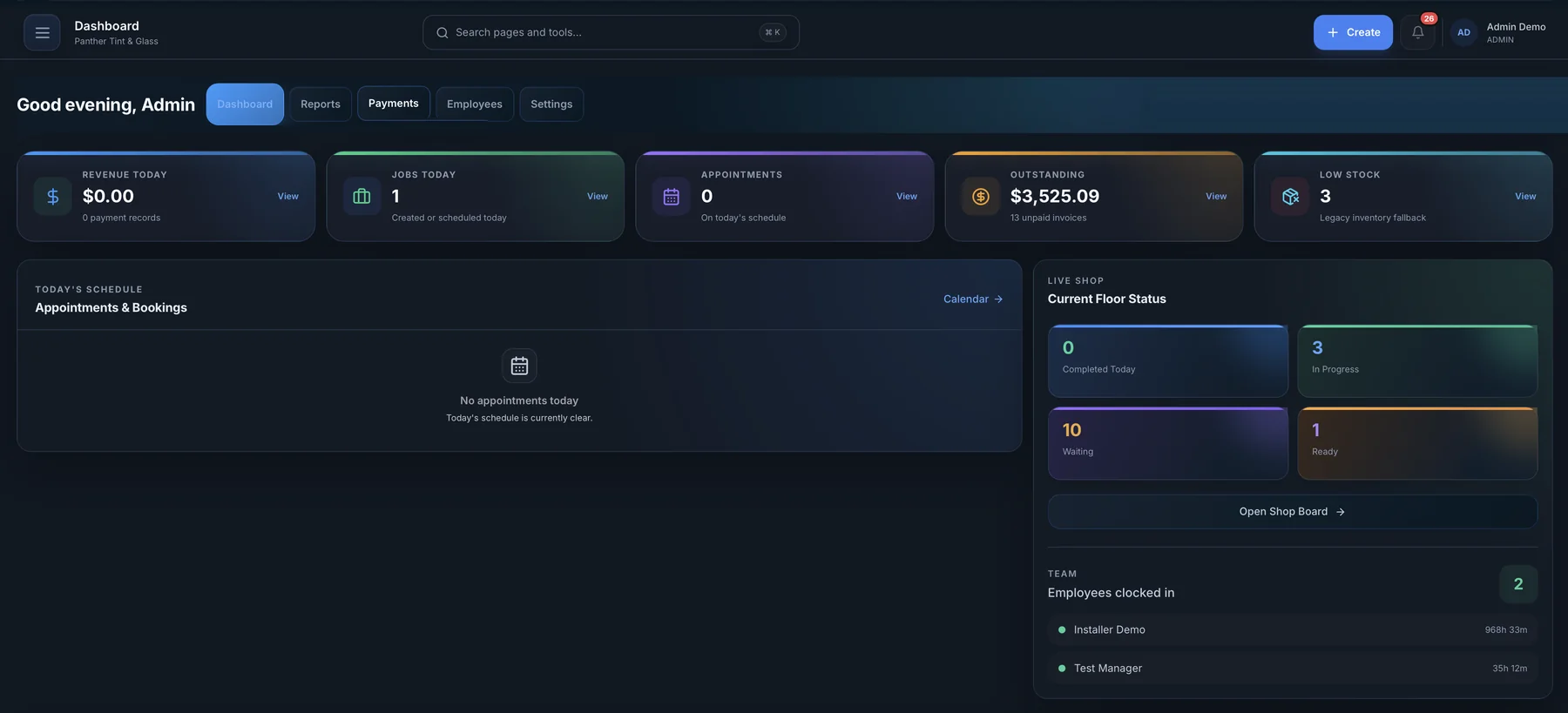This screenshot has height=713, width=1568.
Task: Click the Create button
Action: [1353, 32]
